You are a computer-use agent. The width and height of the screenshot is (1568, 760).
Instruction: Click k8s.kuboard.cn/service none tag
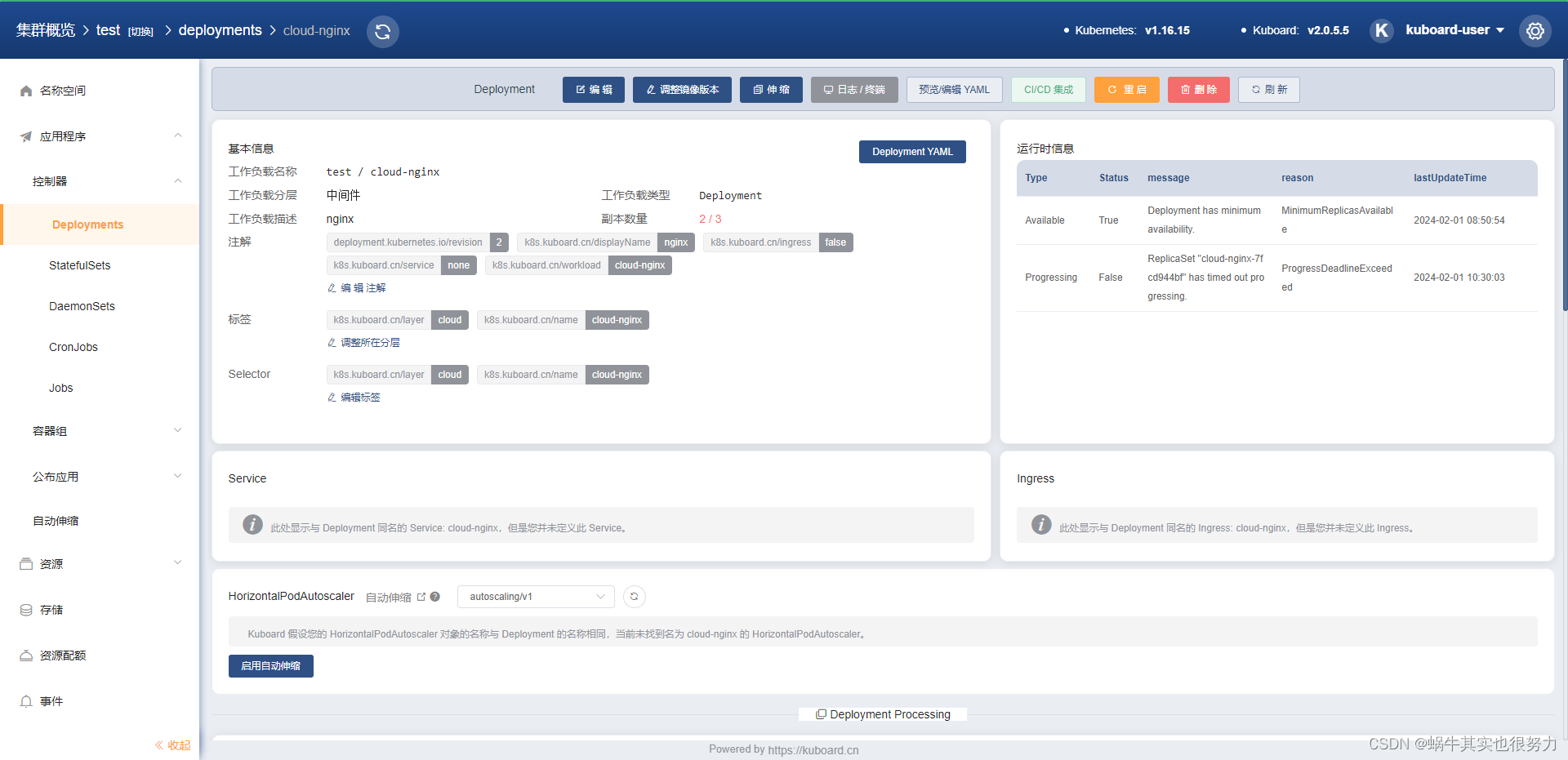click(x=401, y=265)
